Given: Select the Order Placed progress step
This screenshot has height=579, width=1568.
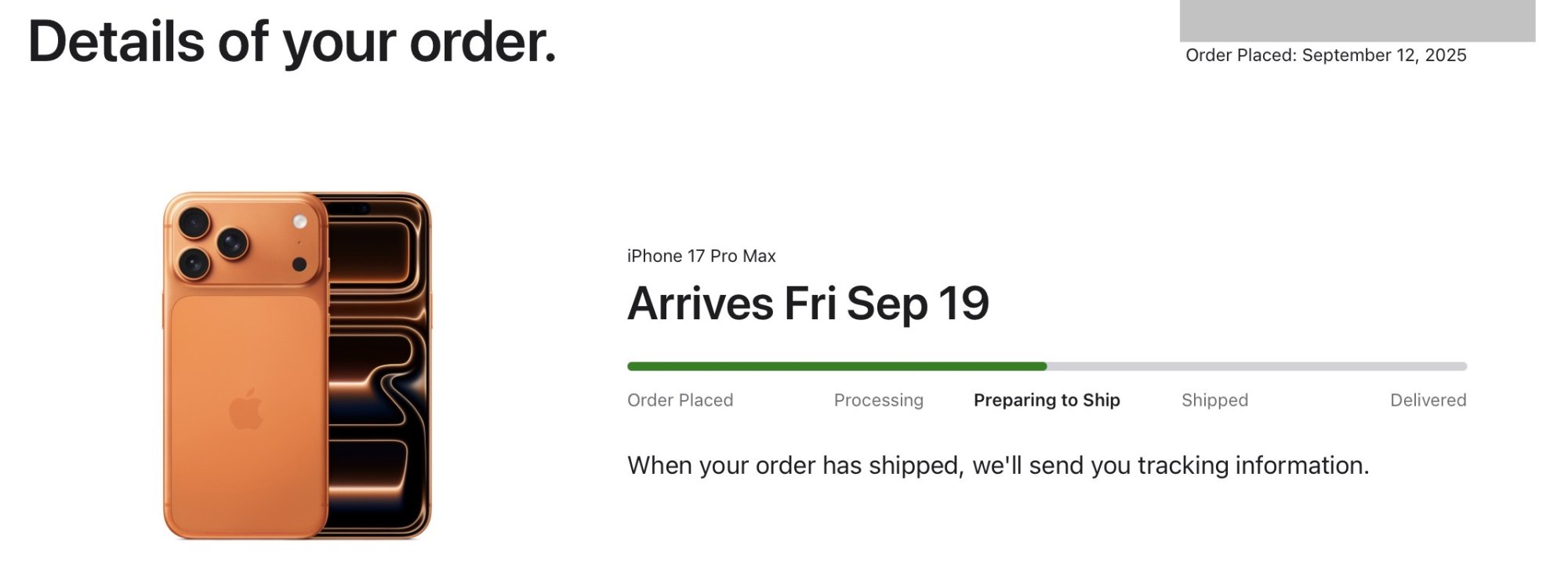Looking at the screenshot, I should 680,400.
